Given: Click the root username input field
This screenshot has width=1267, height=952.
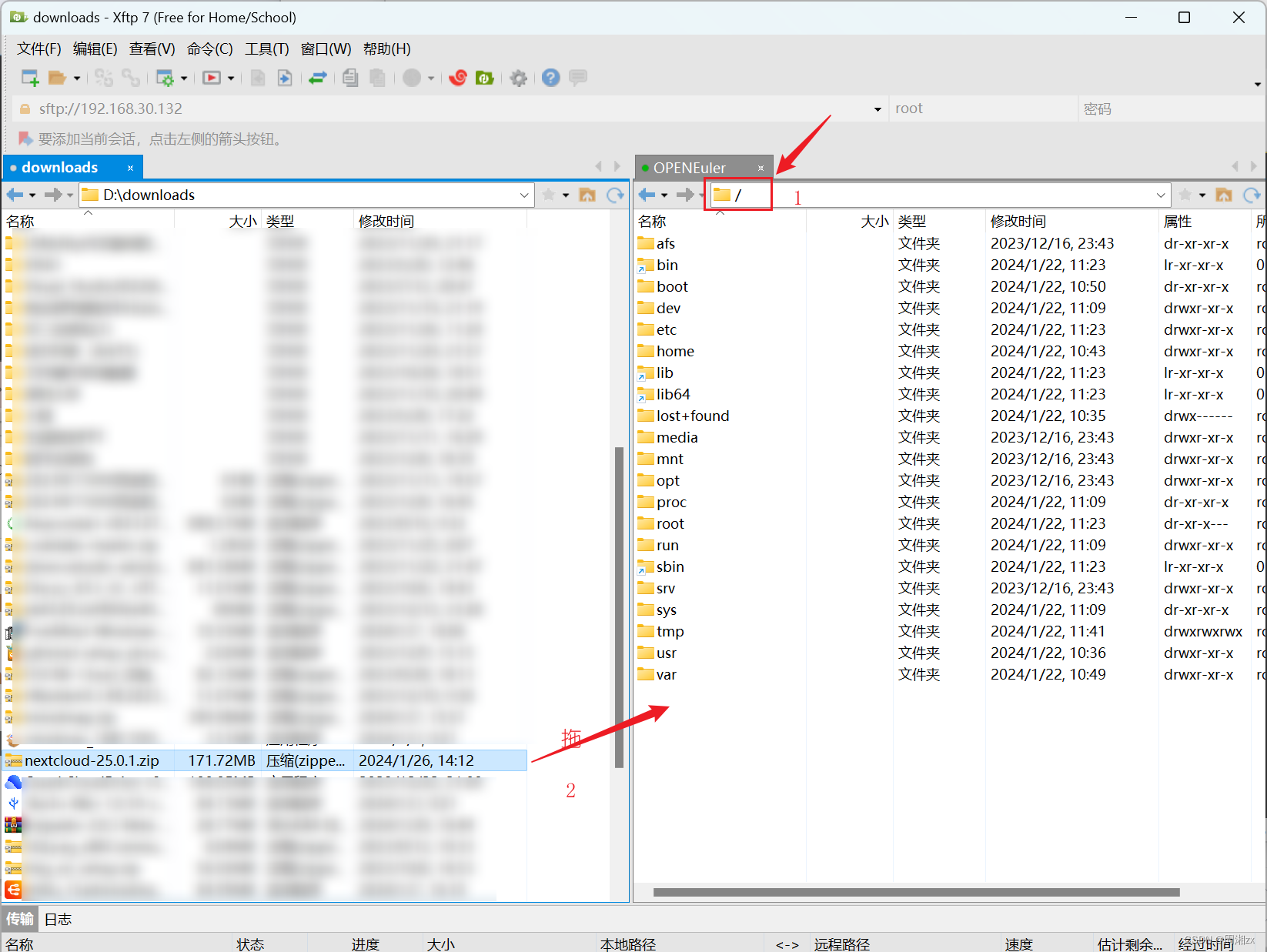Looking at the screenshot, I should (981, 109).
